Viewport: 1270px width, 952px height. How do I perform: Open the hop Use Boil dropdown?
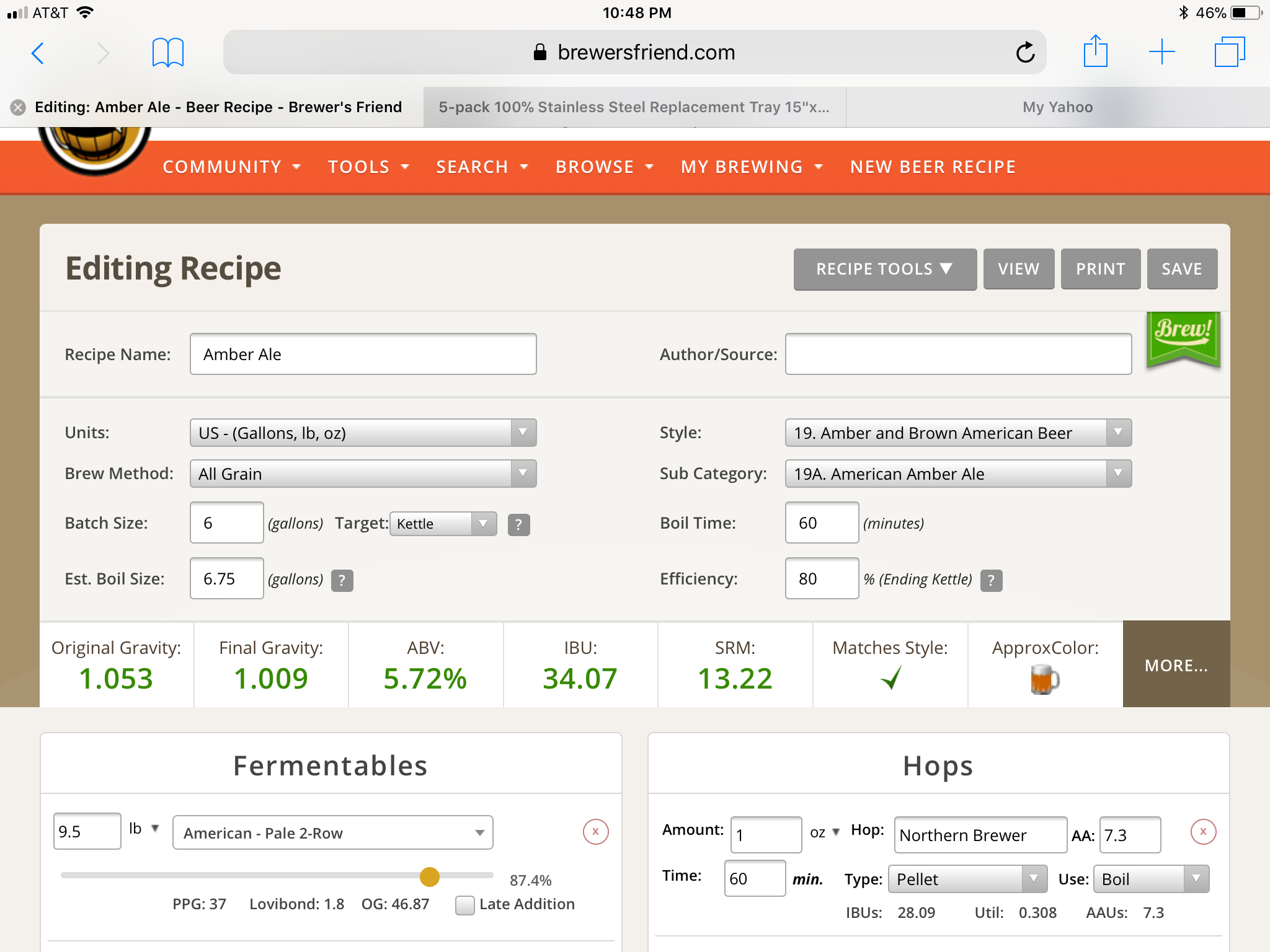1151,879
